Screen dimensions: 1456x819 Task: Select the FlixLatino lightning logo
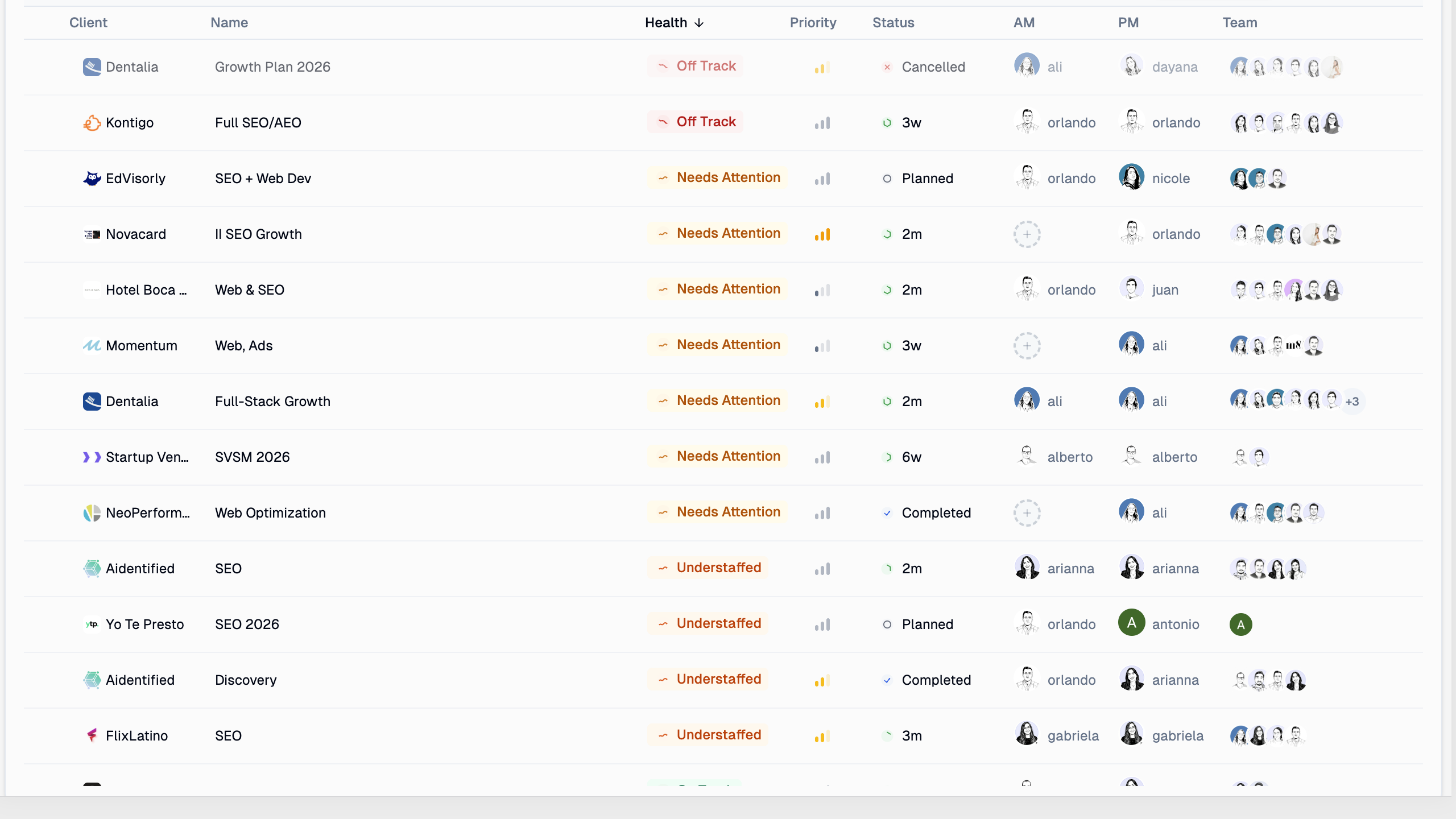tap(92, 735)
